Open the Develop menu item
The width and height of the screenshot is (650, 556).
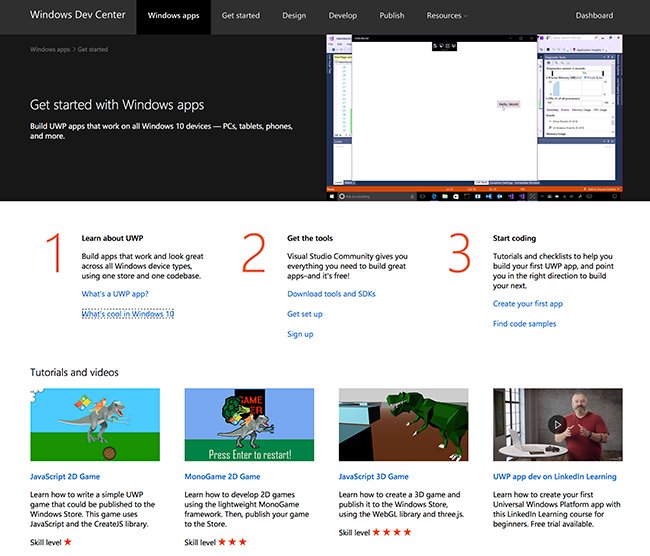coord(342,16)
